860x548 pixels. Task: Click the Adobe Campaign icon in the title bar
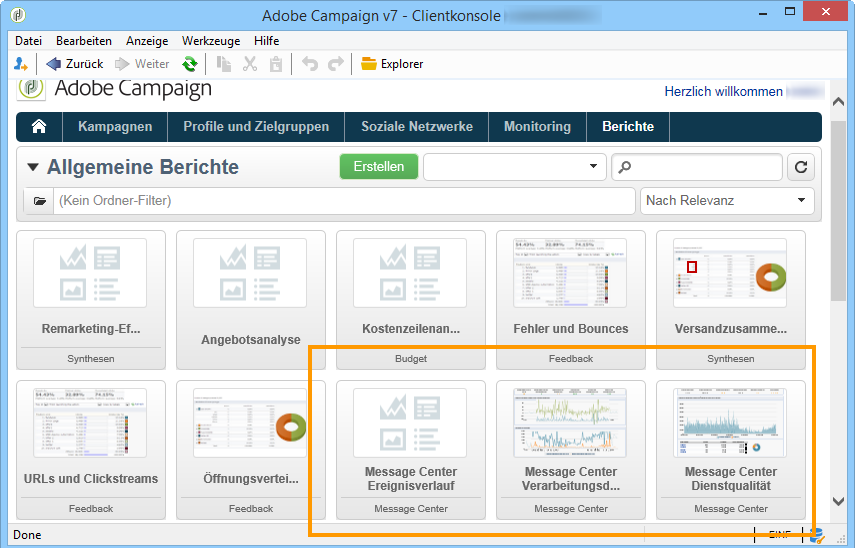click(x=18, y=15)
